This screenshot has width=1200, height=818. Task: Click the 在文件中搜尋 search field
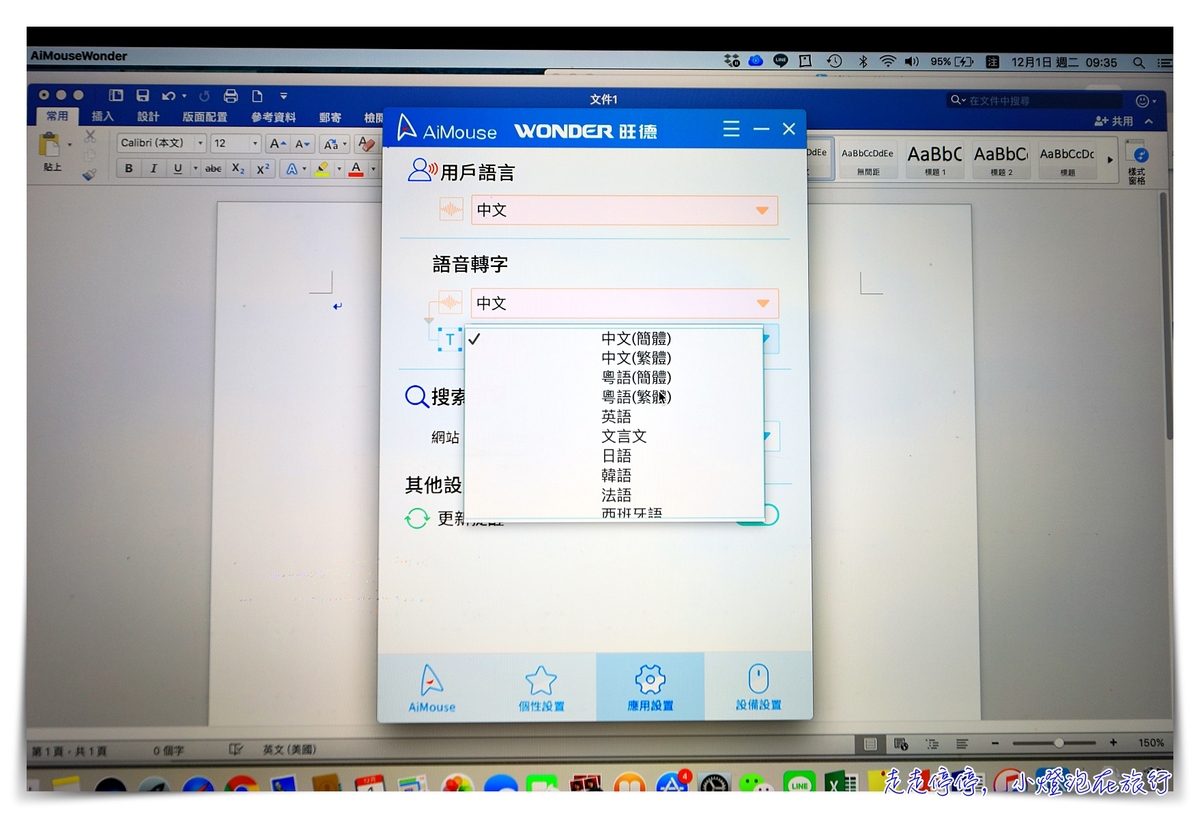(1034, 100)
